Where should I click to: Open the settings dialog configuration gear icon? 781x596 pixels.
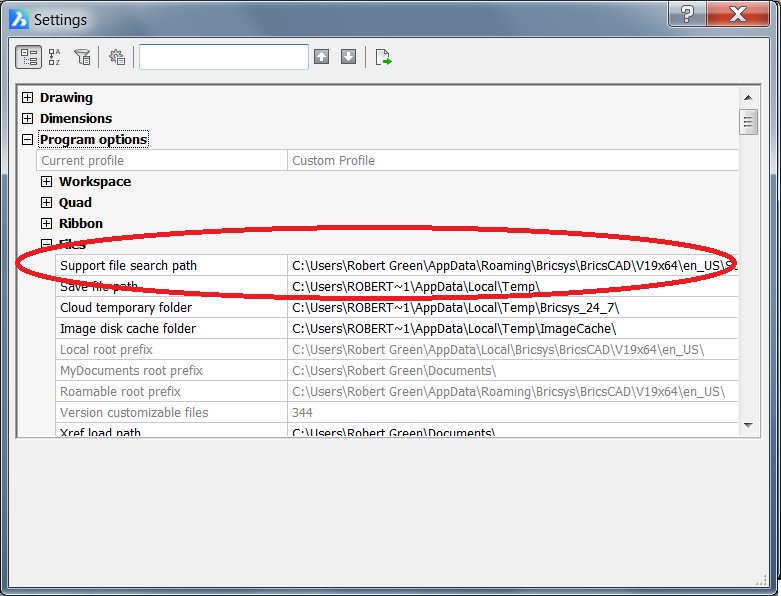pyautogui.click(x=117, y=57)
